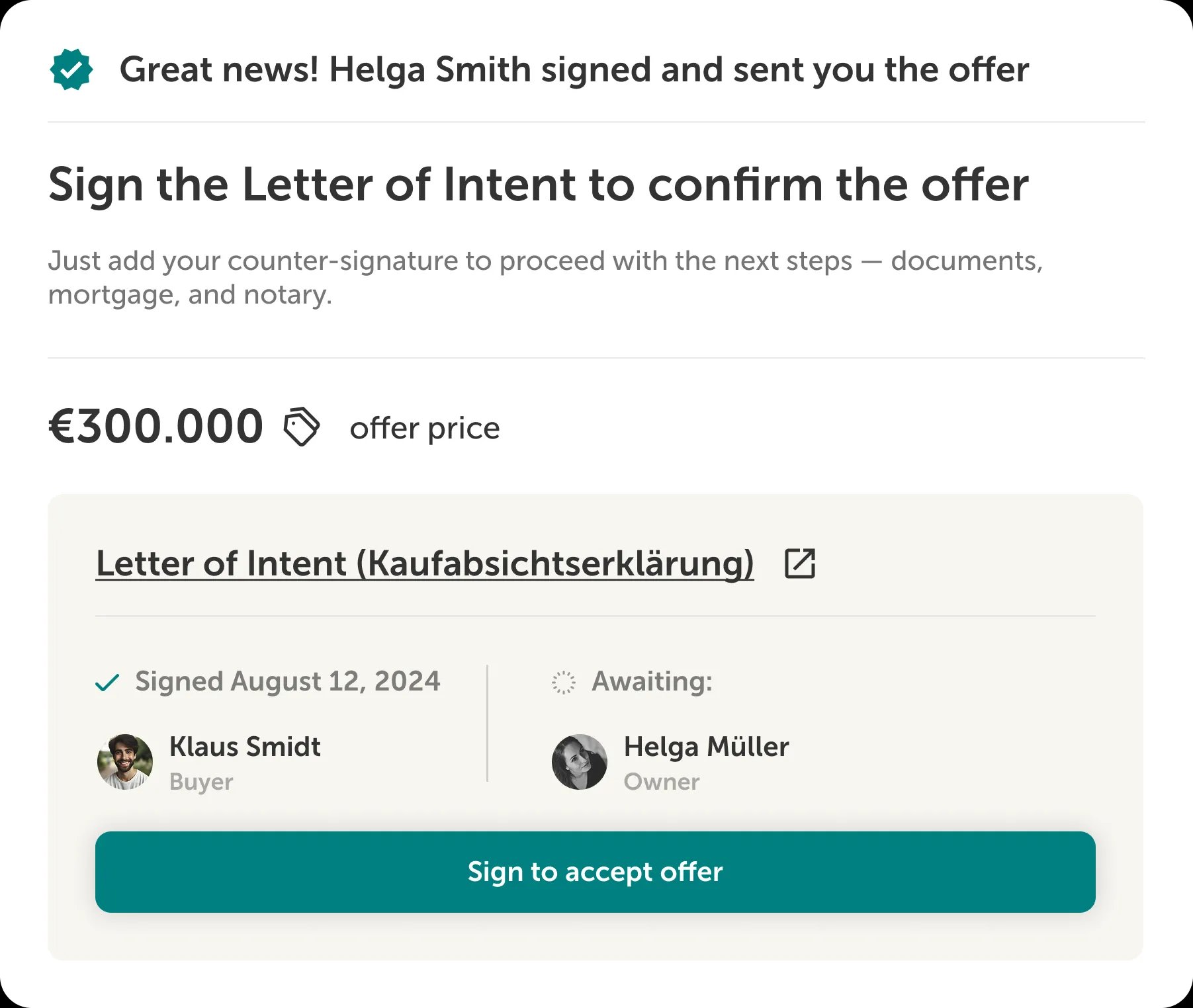Click the Great news notification banner
The image size is (1193, 1008).
(575, 69)
